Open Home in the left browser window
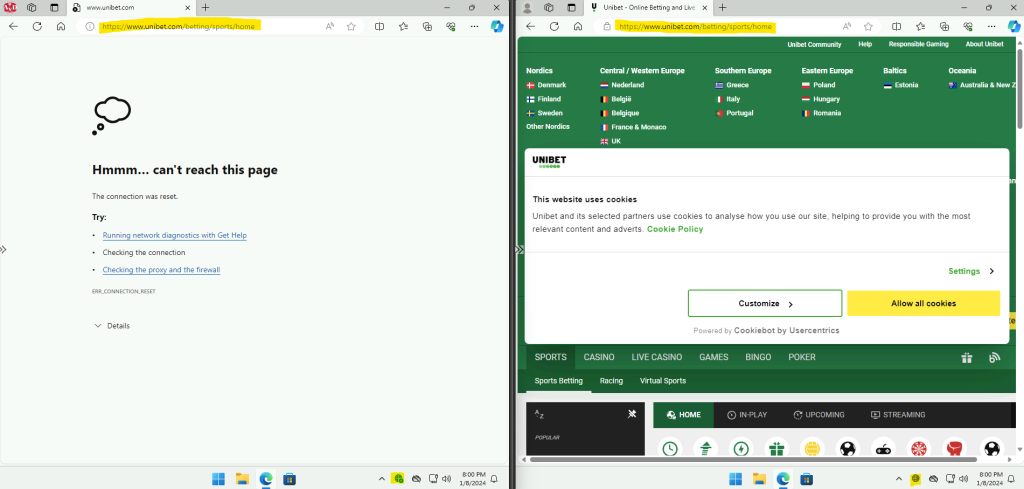The image size is (1024, 489). click(61, 27)
